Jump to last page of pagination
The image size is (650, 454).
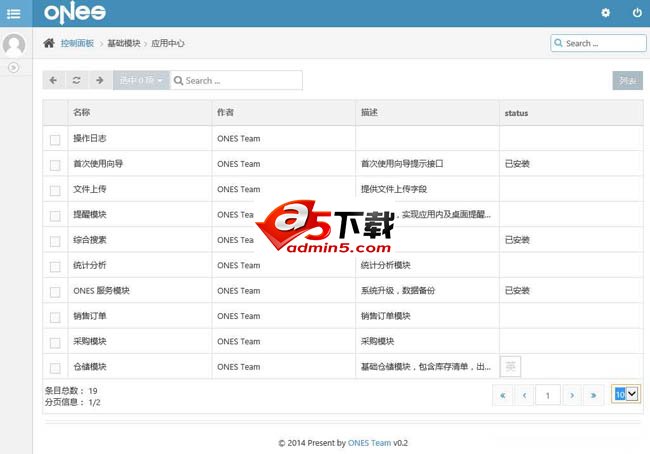(594, 395)
